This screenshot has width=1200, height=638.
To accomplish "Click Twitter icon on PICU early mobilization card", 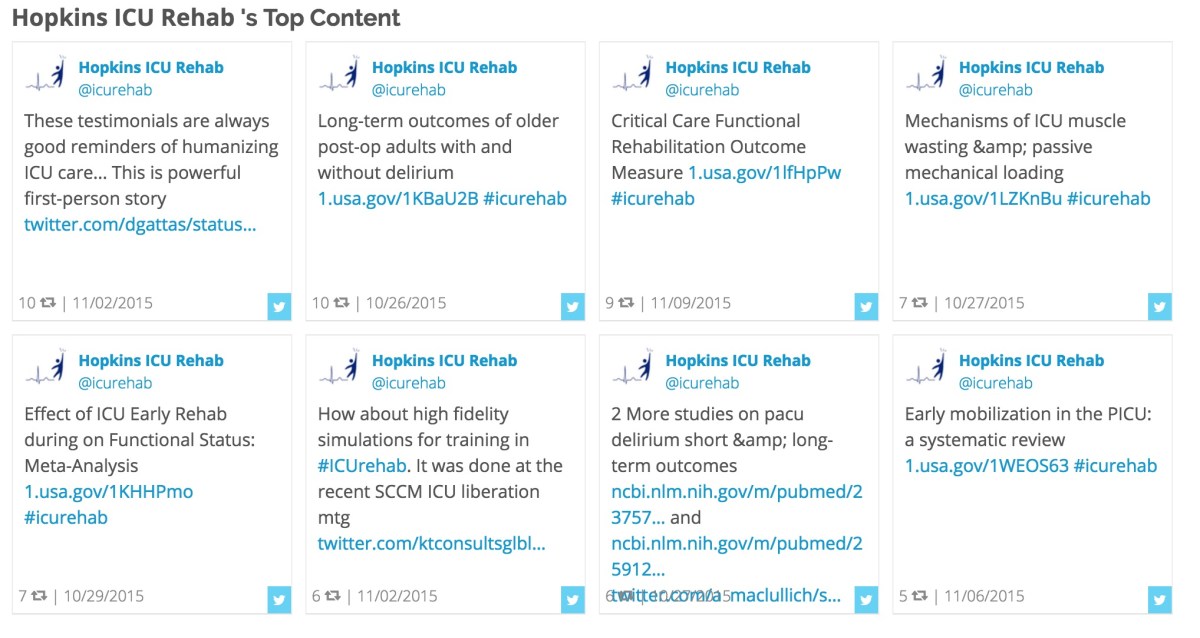I will pos(1160,600).
